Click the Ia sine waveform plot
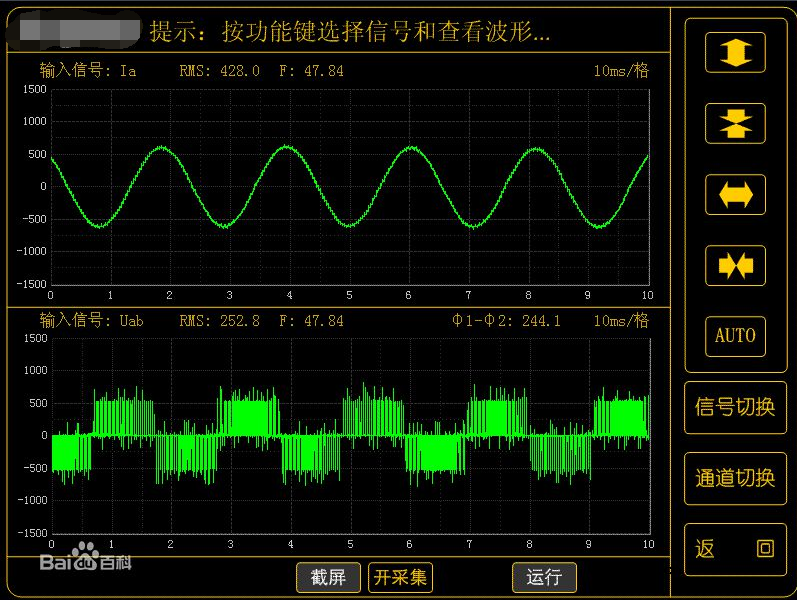This screenshot has height=600, width=797. [349, 186]
